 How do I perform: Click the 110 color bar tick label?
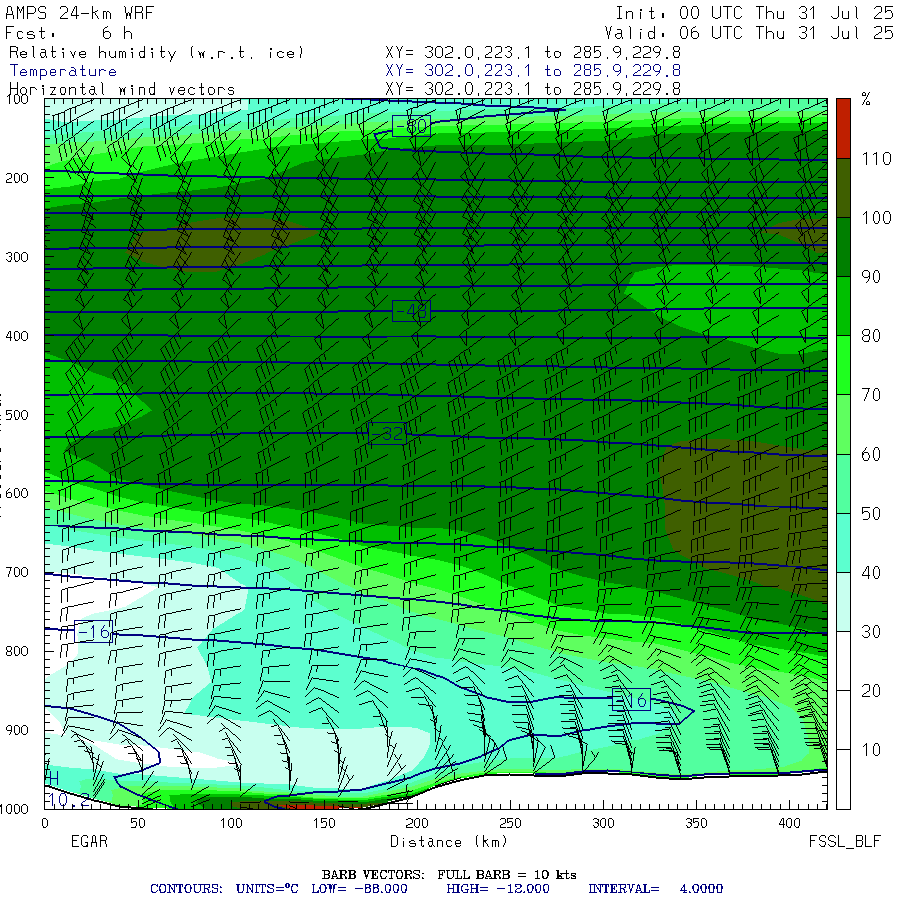coord(876,158)
